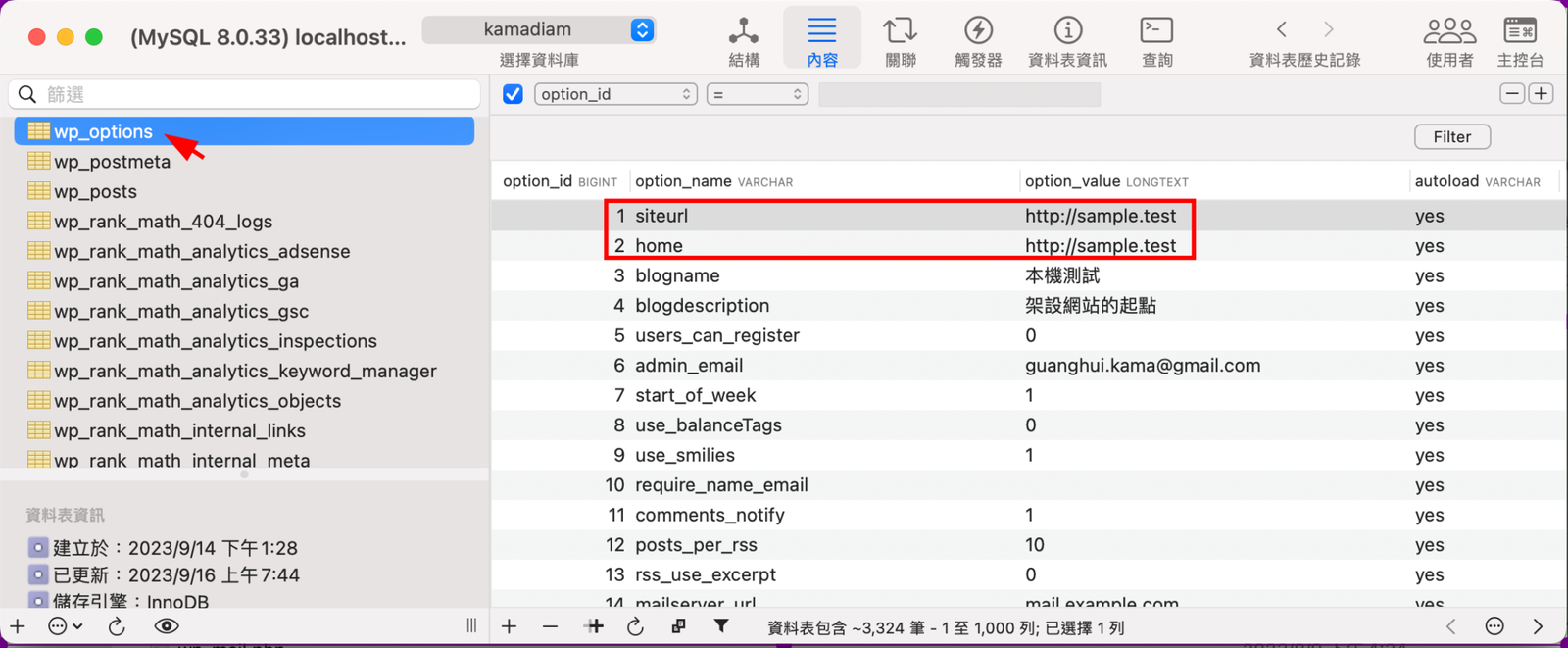Open the option_id filter field dropdown

coord(615,94)
